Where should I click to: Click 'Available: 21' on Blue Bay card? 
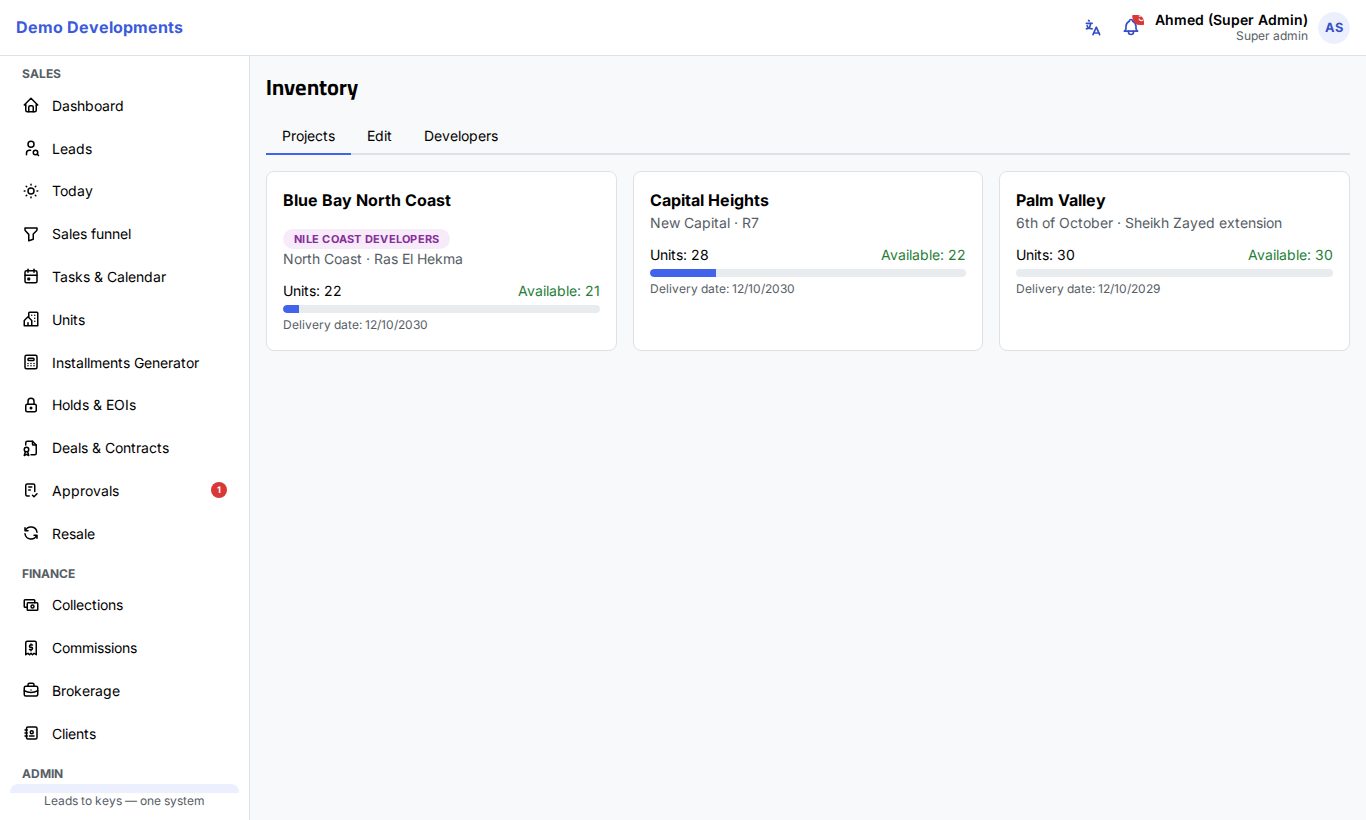(559, 291)
